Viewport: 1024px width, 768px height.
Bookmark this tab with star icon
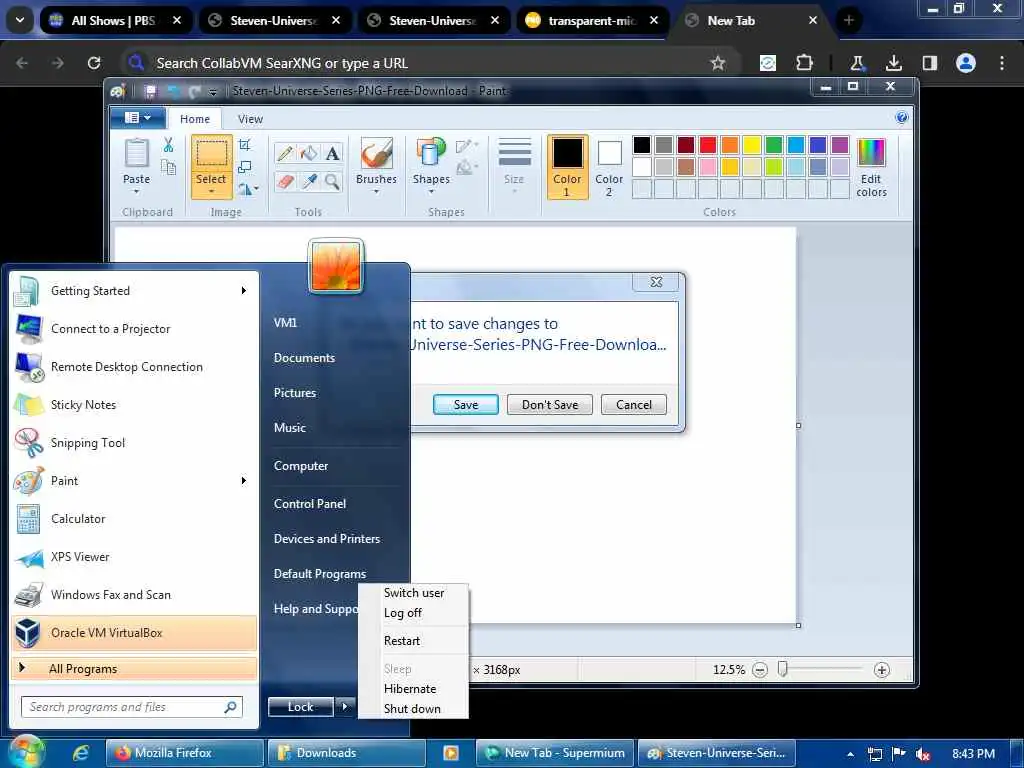(718, 63)
